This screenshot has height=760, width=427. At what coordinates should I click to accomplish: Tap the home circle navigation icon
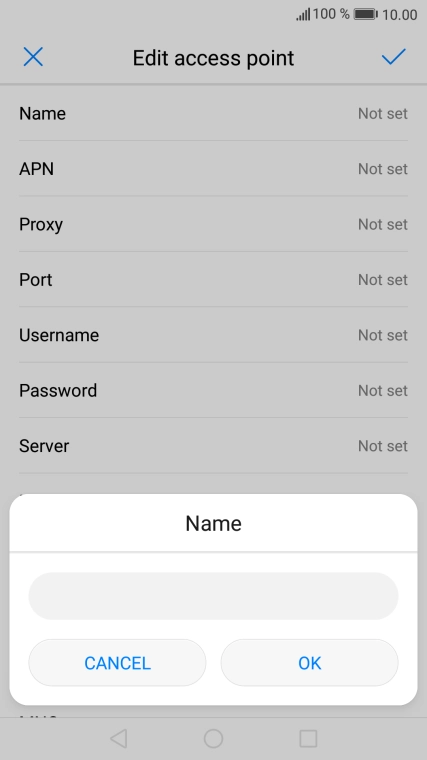click(x=213, y=739)
